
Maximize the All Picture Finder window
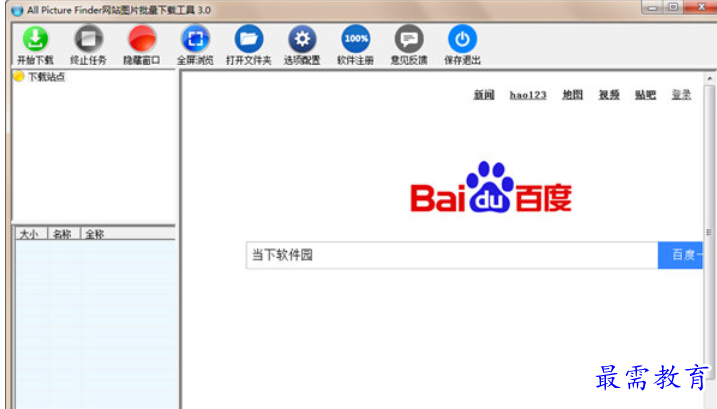(x=673, y=7)
